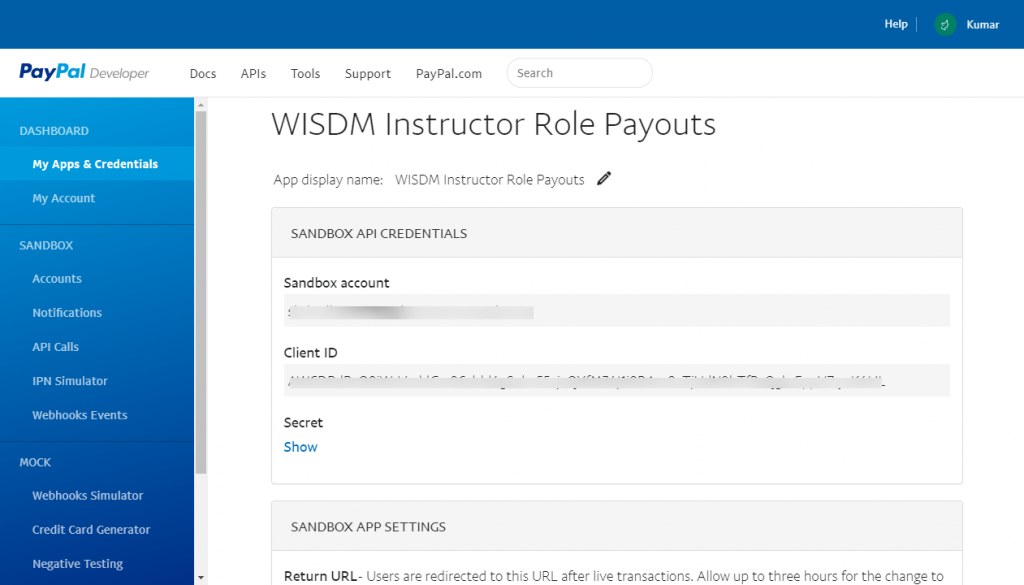Open Webhooks Simulator under Mock
The width and height of the screenshot is (1024, 585).
coord(88,496)
